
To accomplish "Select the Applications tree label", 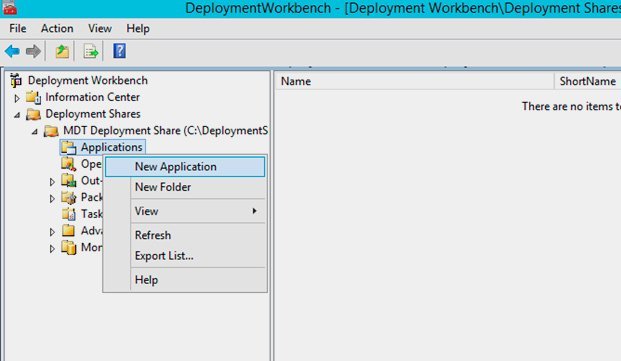I will pos(111,147).
